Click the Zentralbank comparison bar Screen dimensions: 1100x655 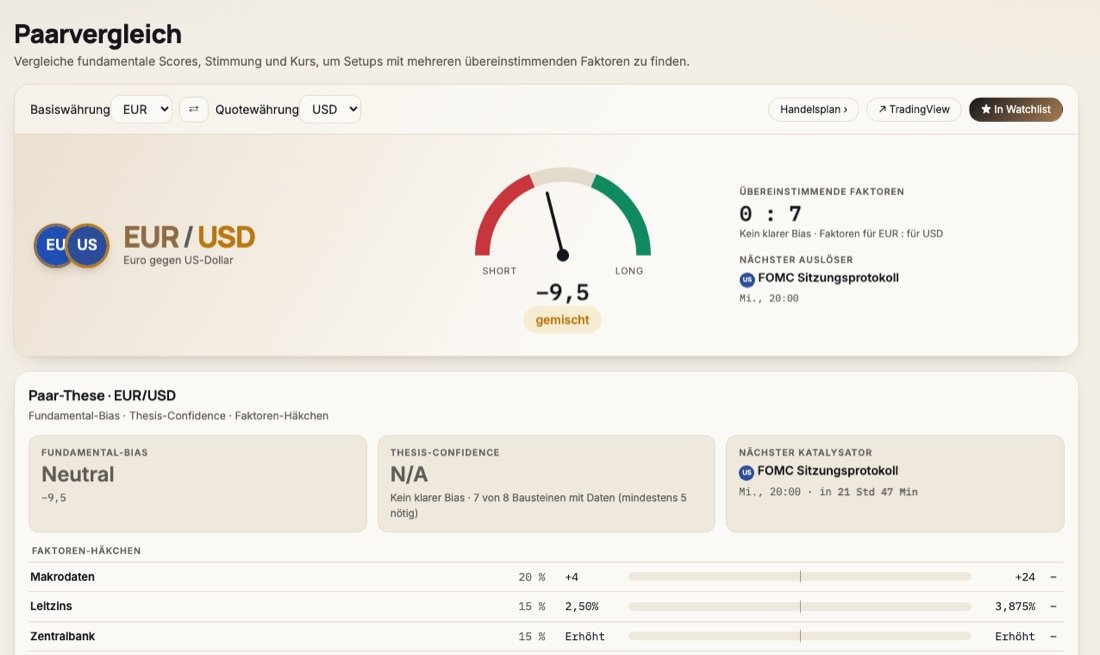800,636
